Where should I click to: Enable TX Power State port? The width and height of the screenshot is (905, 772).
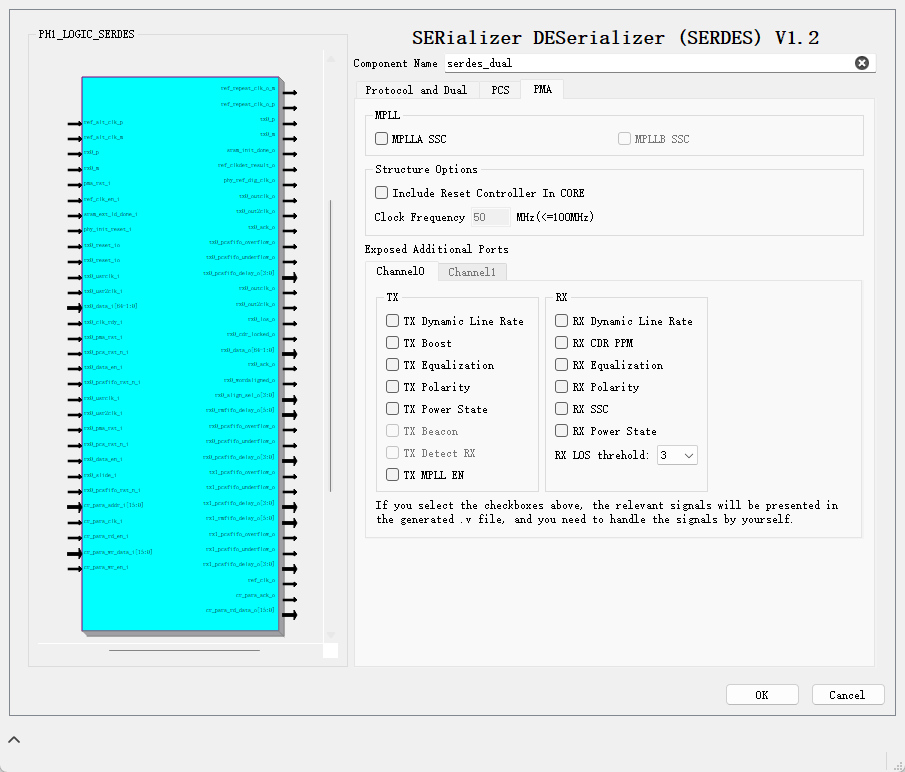(x=392, y=409)
